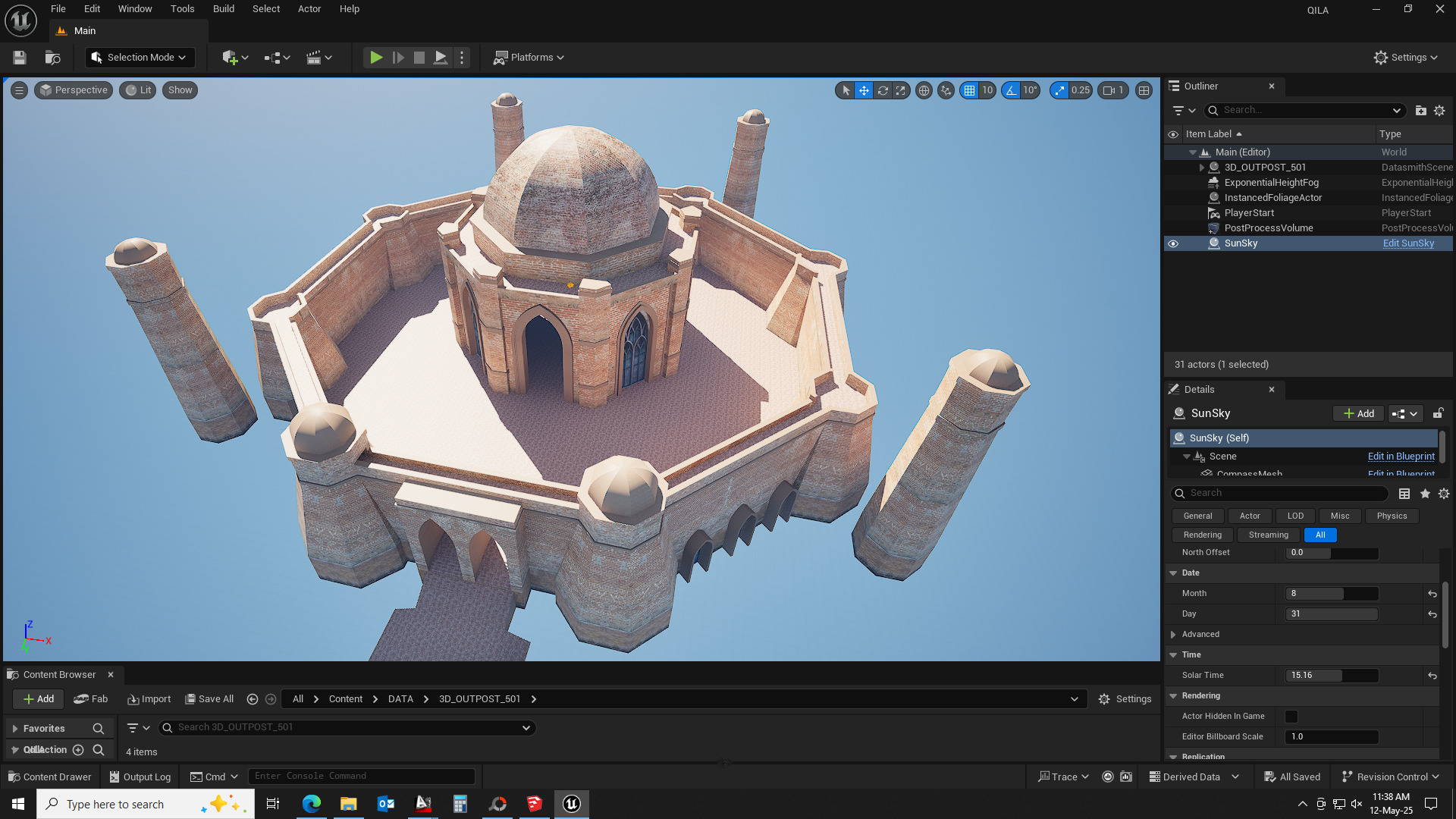The image size is (1456, 819).
Task: Click the Content Browser Import button
Action: 149,699
